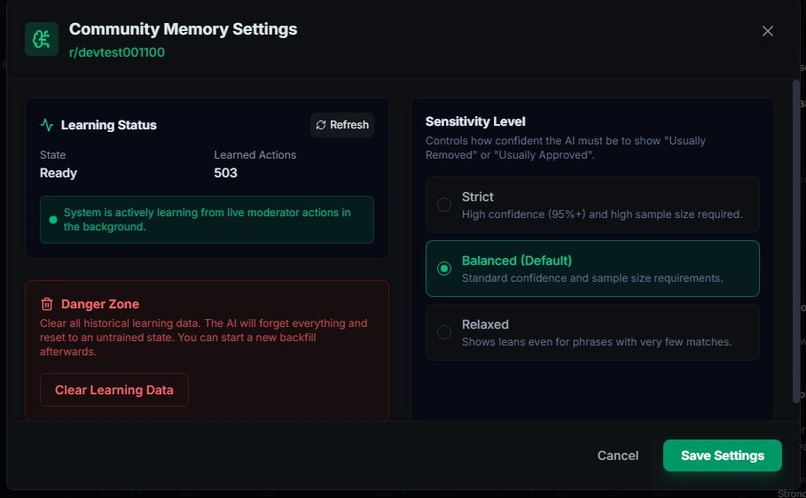Click the Strict option description text

[x=602, y=214]
